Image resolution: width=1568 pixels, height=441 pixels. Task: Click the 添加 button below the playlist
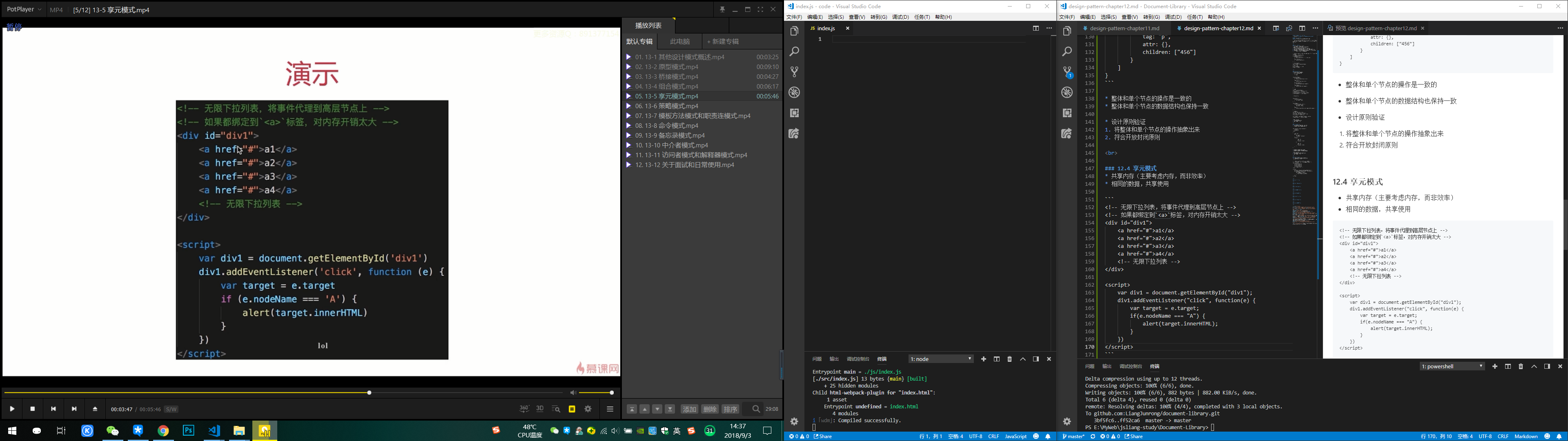click(x=689, y=409)
